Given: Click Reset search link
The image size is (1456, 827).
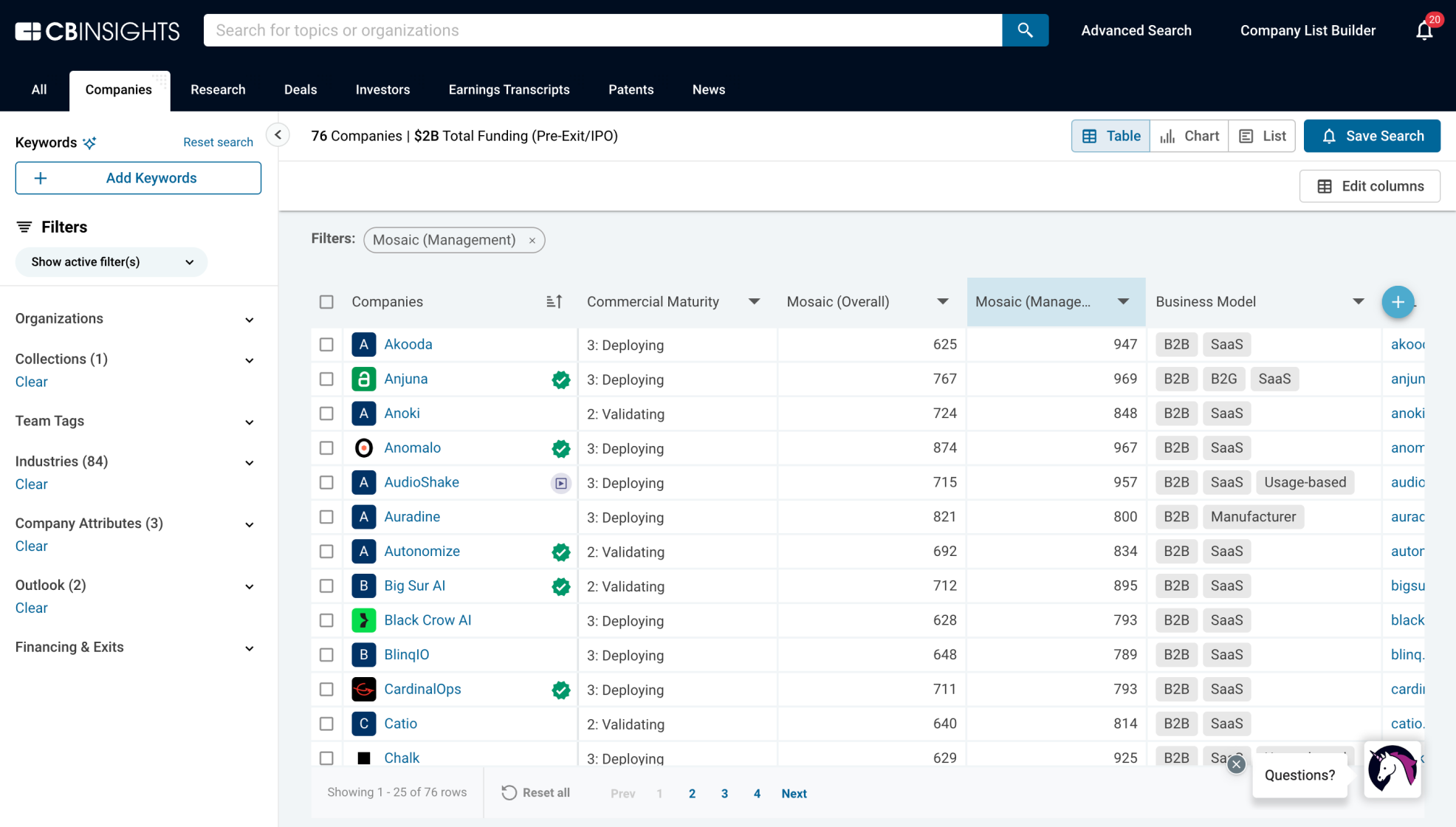Looking at the screenshot, I should 218,143.
